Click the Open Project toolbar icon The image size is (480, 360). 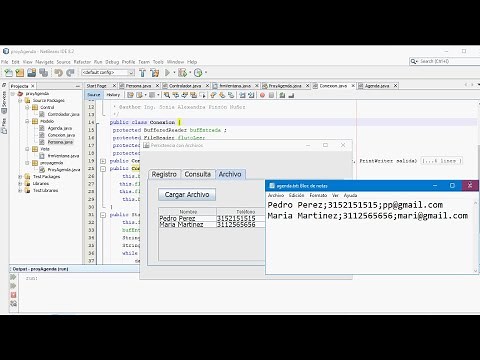[x=32, y=72]
